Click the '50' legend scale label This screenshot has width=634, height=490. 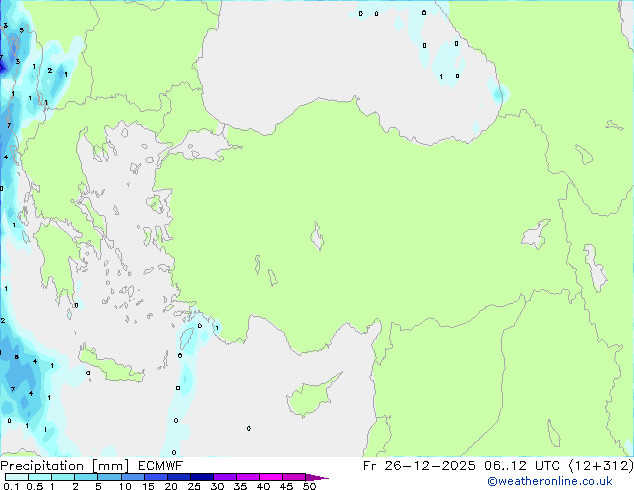tap(309, 486)
